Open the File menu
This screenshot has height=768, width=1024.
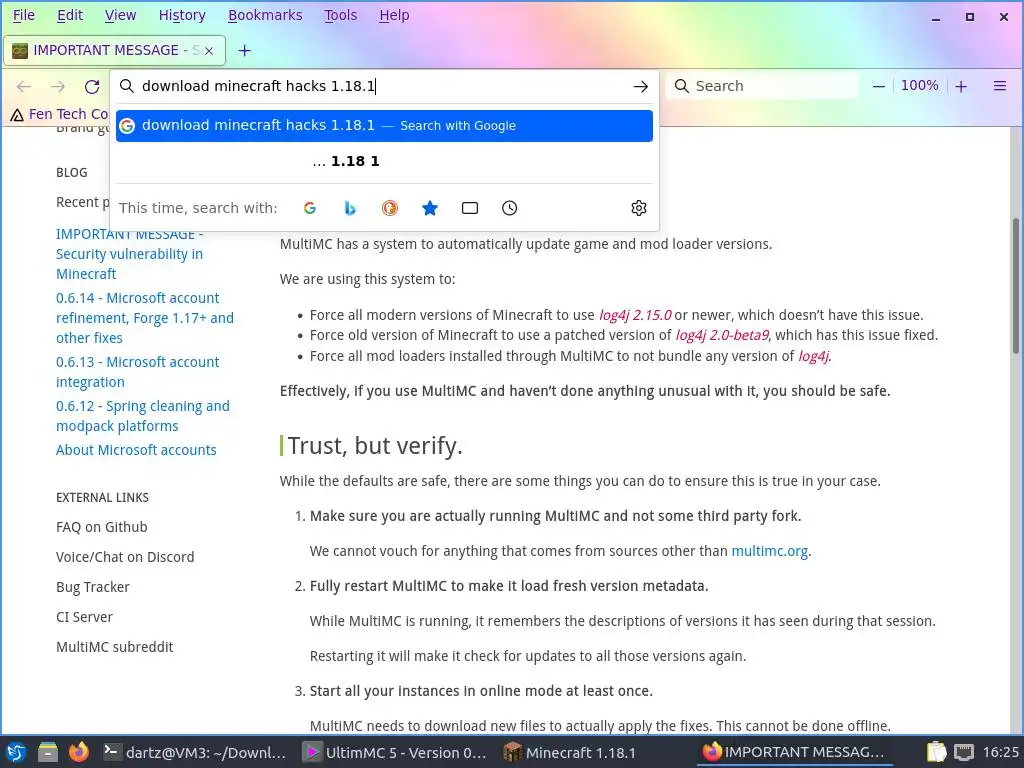(x=24, y=15)
